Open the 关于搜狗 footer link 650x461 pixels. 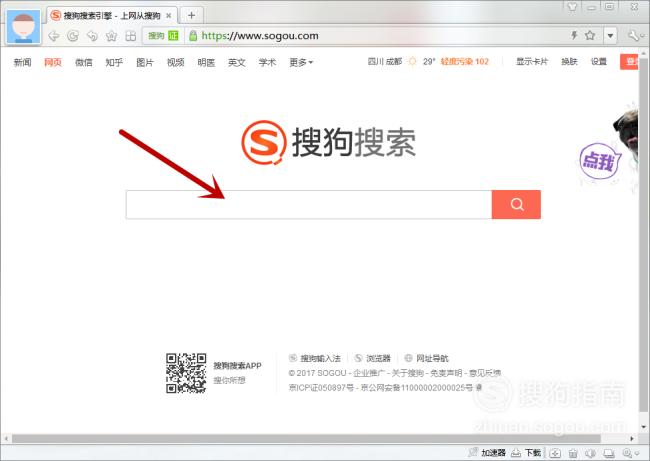tap(407, 373)
